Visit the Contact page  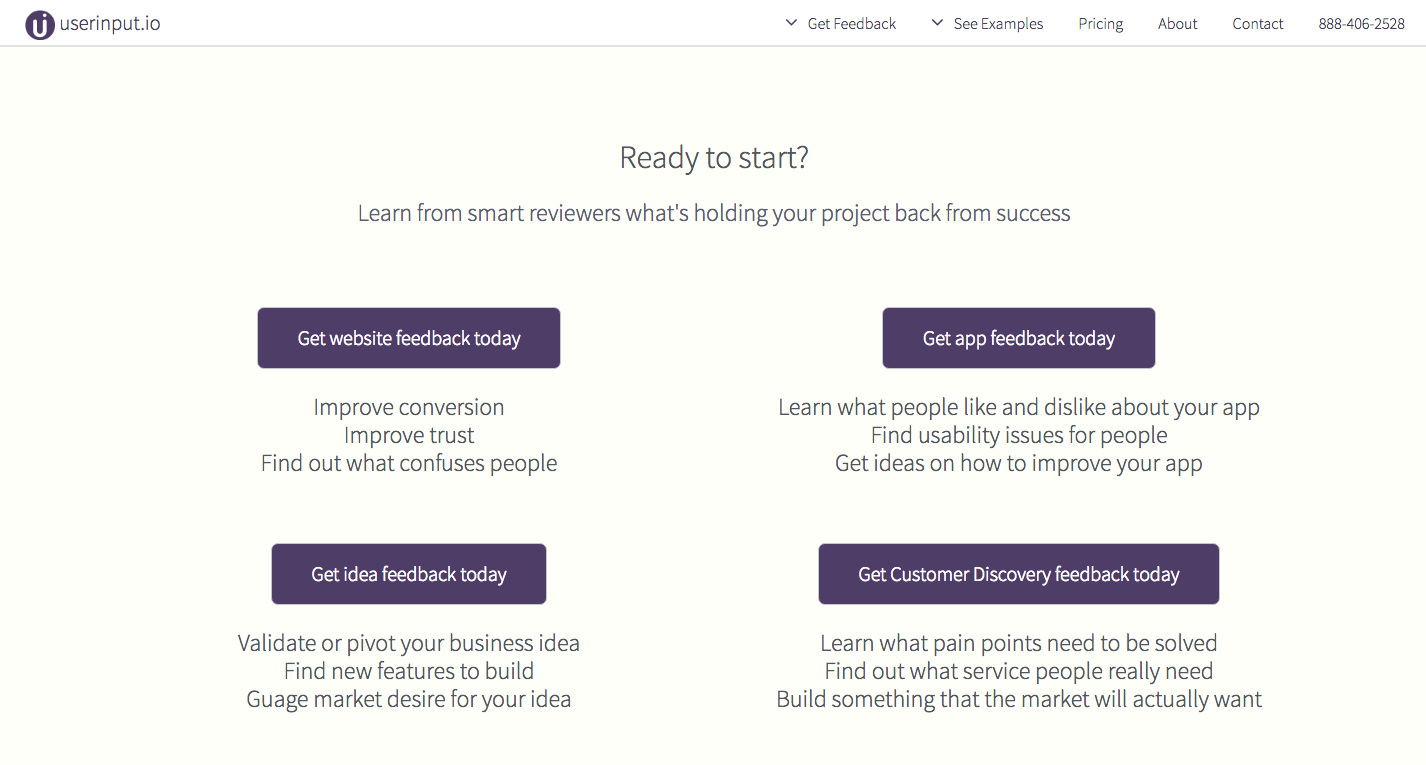tap(1258, 24)
